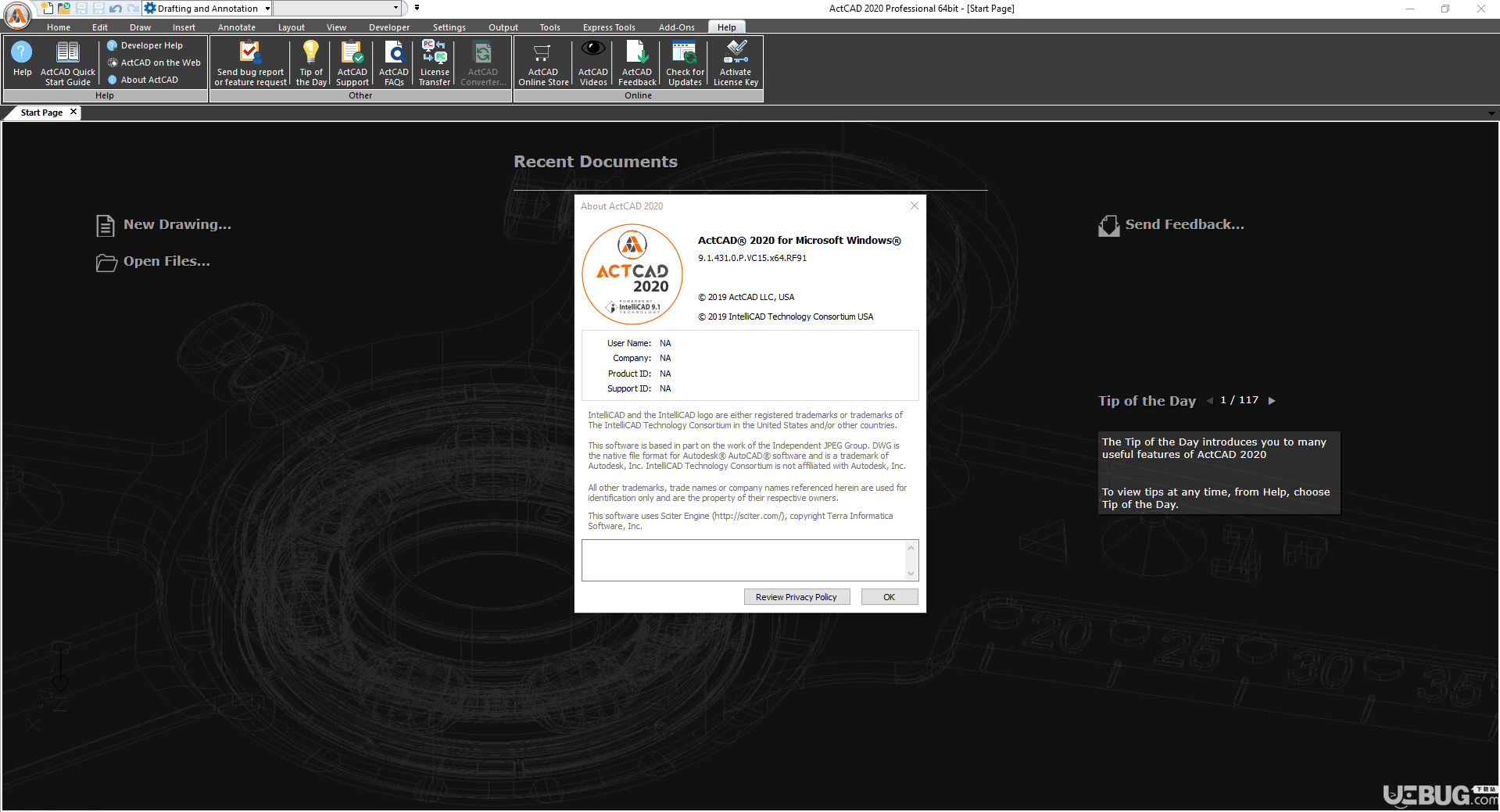Open ActCAD on the Web
Screen dimensions: 1500x812
(154, 63)
